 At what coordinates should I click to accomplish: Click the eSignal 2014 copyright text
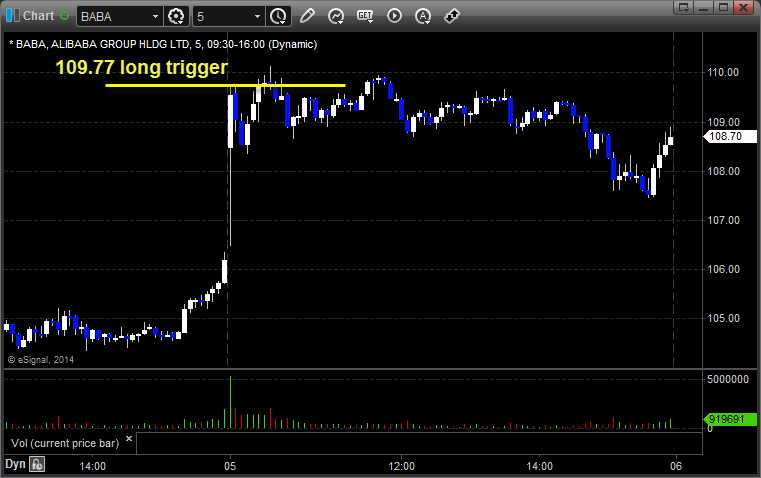(41, 360)
